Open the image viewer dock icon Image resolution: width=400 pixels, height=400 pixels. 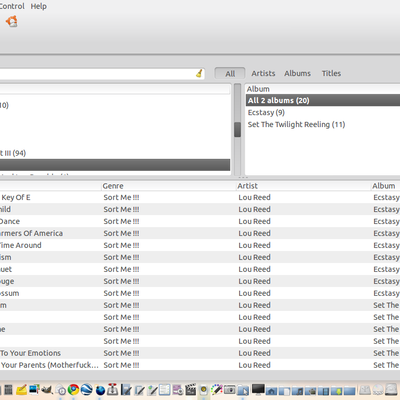(x=34, y=389)
